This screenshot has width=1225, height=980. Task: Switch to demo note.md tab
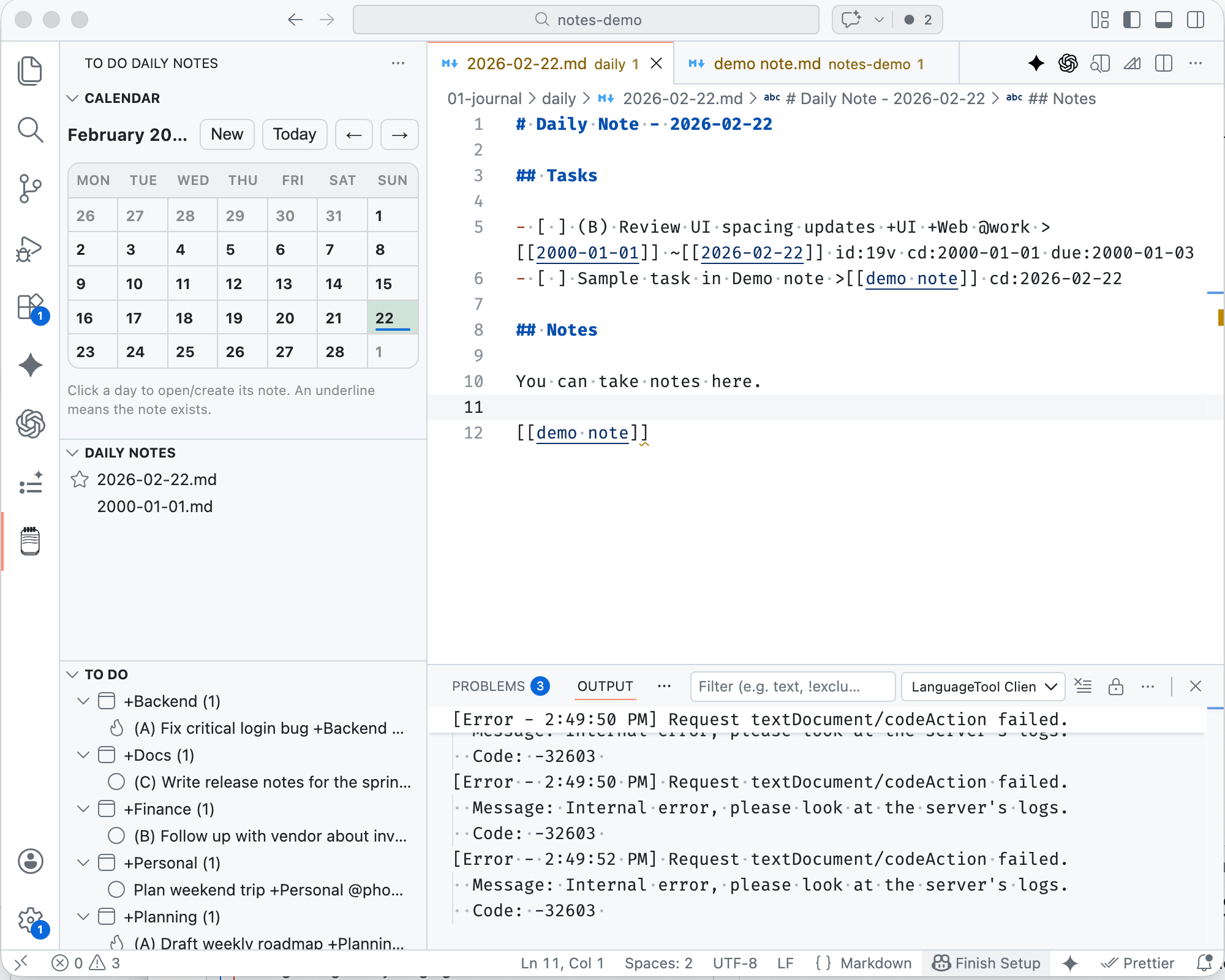(767, 64)
